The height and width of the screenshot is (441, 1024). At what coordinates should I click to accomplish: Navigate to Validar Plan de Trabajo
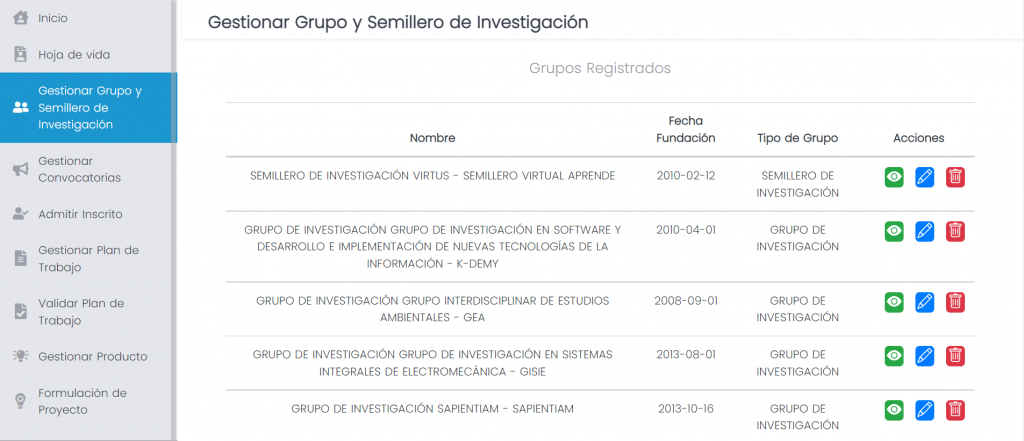click(81, 311)
